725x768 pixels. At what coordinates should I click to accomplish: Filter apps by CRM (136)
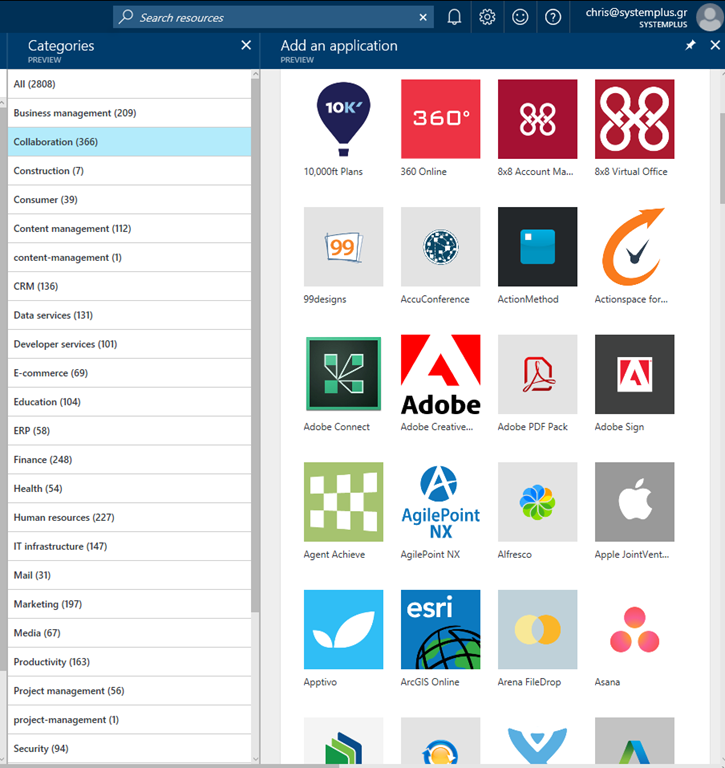click(x=129, y=286)
